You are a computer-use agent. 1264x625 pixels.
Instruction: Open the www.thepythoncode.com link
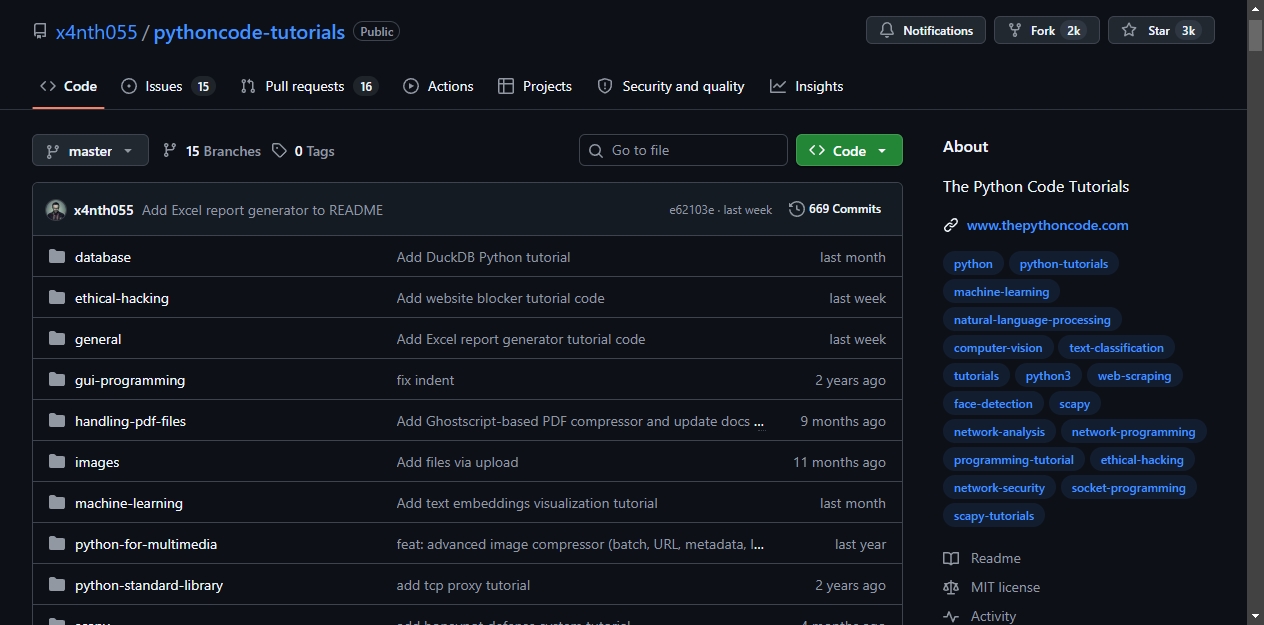[x=1047, y=225]
